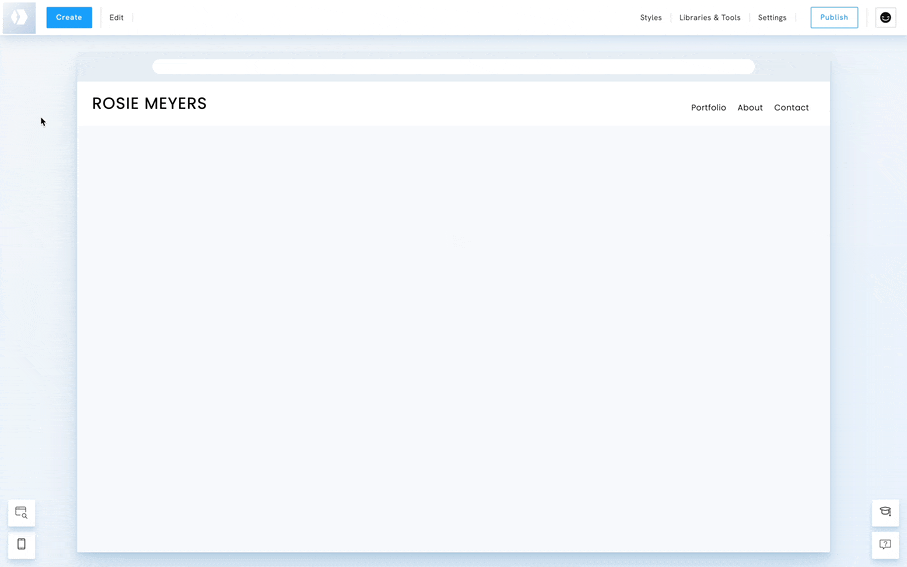Viewport: 907px width, 567px height.
Task: Open the database collections icon
Action: click(x=885, y=512)
